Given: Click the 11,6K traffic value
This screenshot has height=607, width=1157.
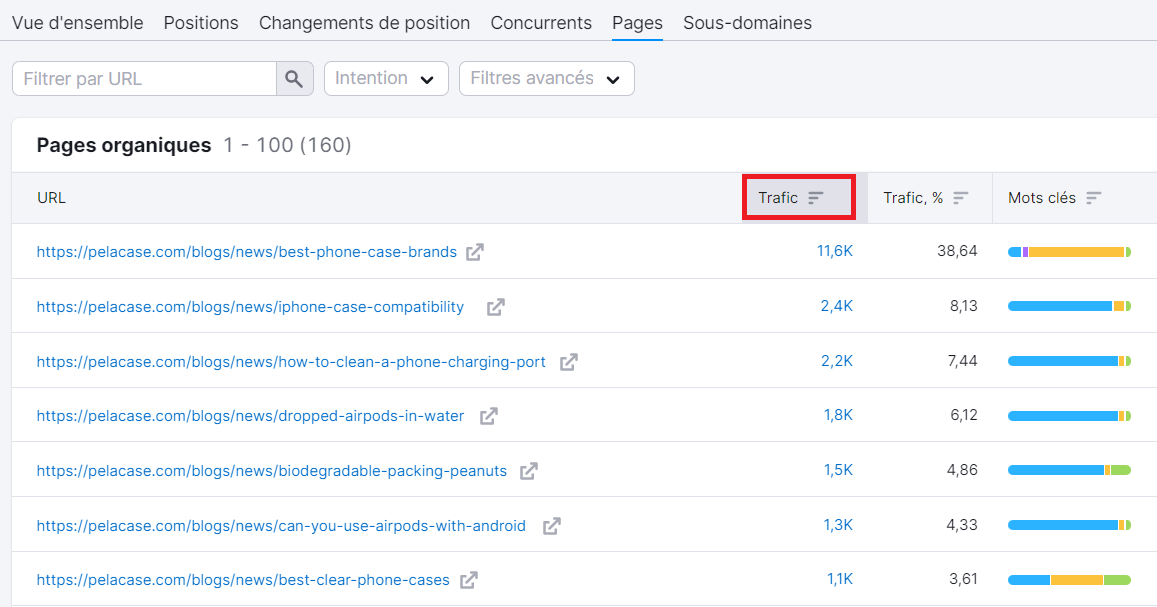Looking at the screenshot, I should tap(834, 252).
